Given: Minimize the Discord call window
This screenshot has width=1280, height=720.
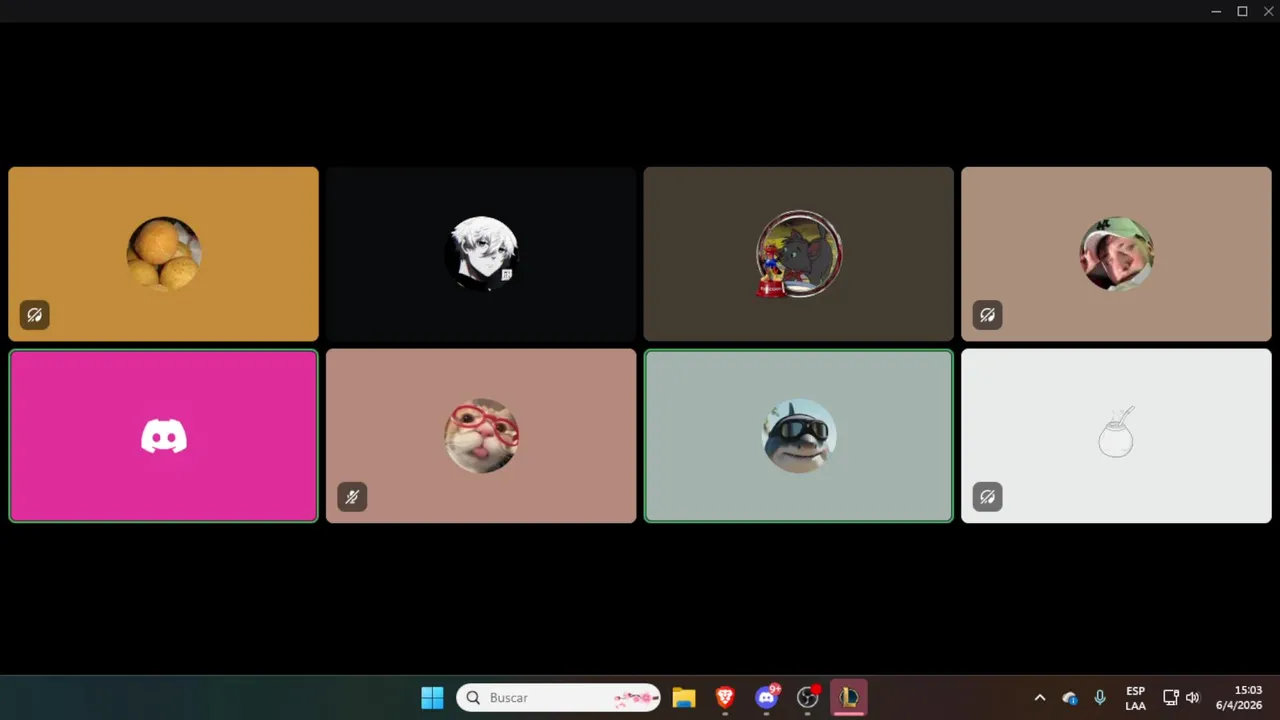Looking at the screenshot, I should click(x=1217, y=11).
